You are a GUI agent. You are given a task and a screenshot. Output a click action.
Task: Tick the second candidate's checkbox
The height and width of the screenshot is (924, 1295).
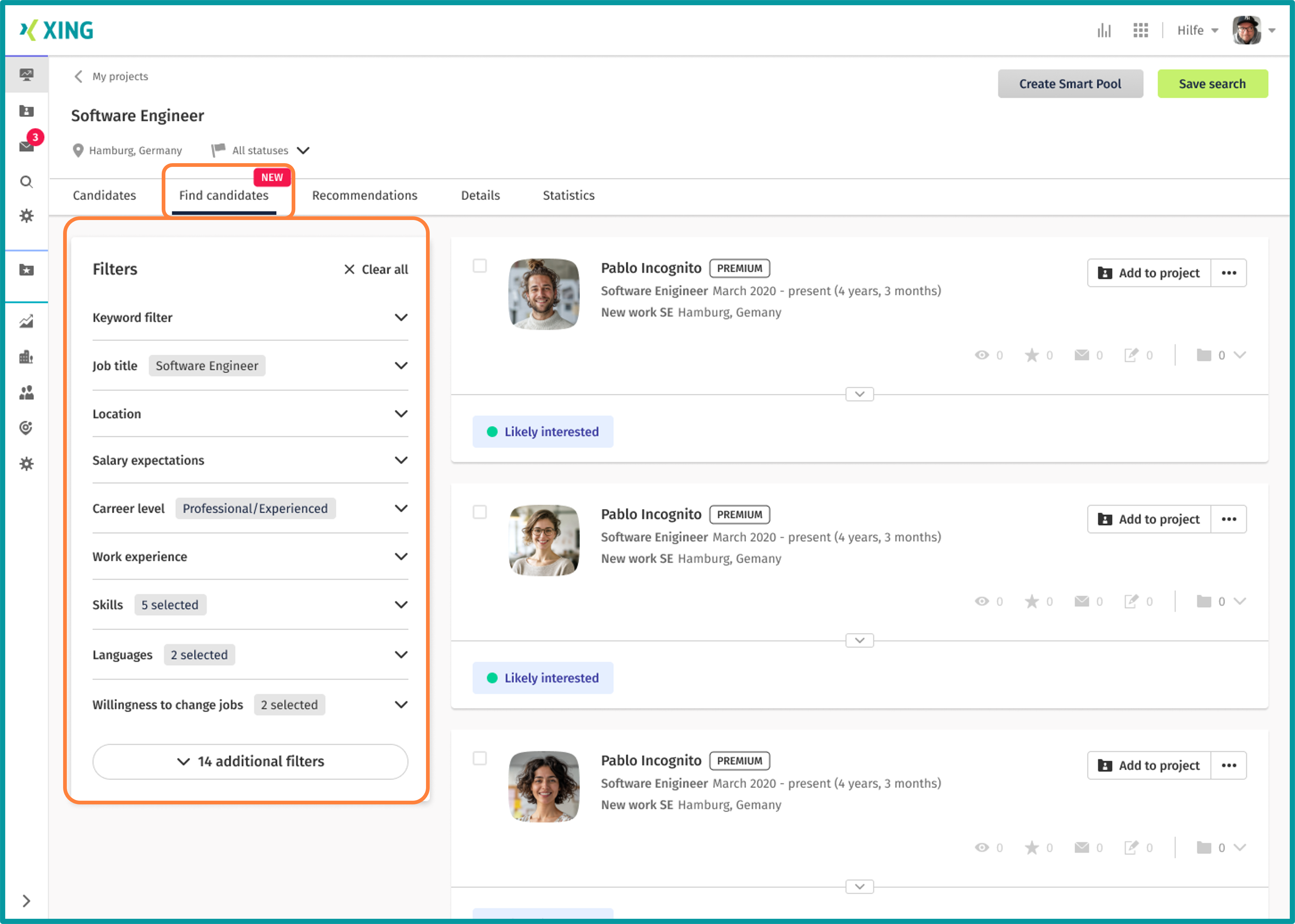coord(480,512)
